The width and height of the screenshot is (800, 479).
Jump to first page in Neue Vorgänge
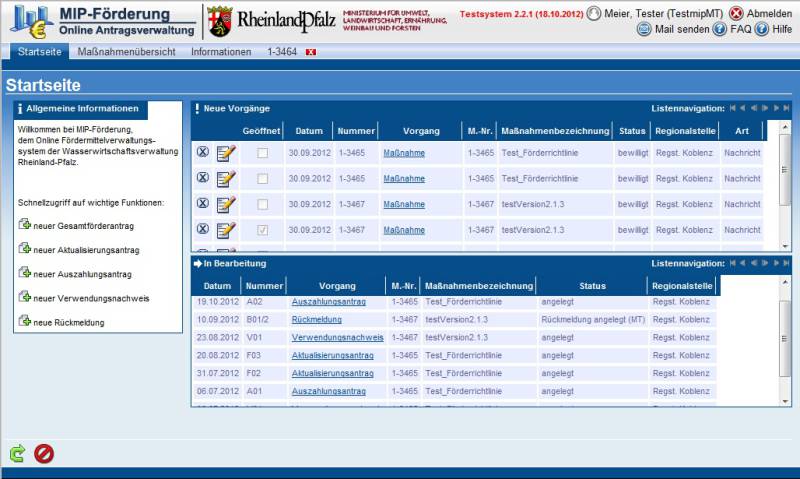(x=733, y=108)
